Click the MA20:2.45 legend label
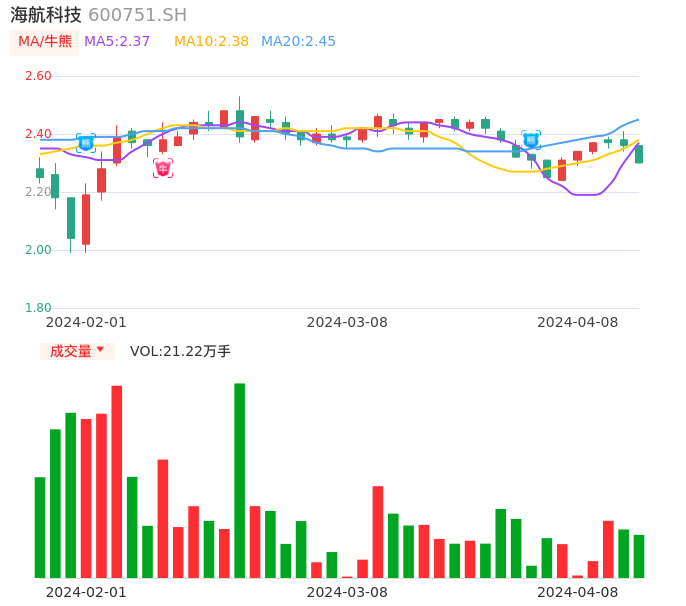The height and width of the screenshot is (606, 686). tap(298, 42)
